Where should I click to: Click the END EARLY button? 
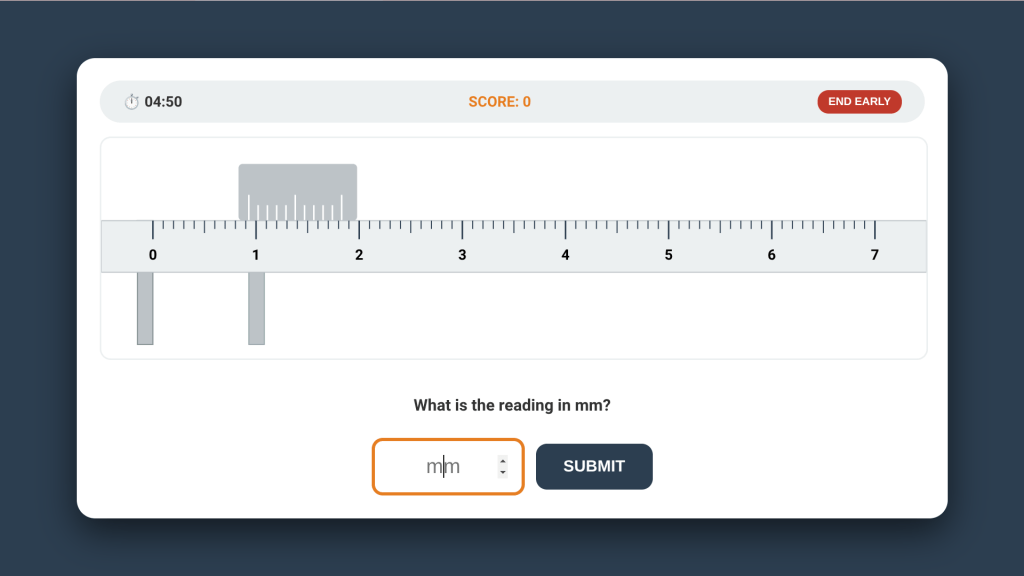click(859, 102)
